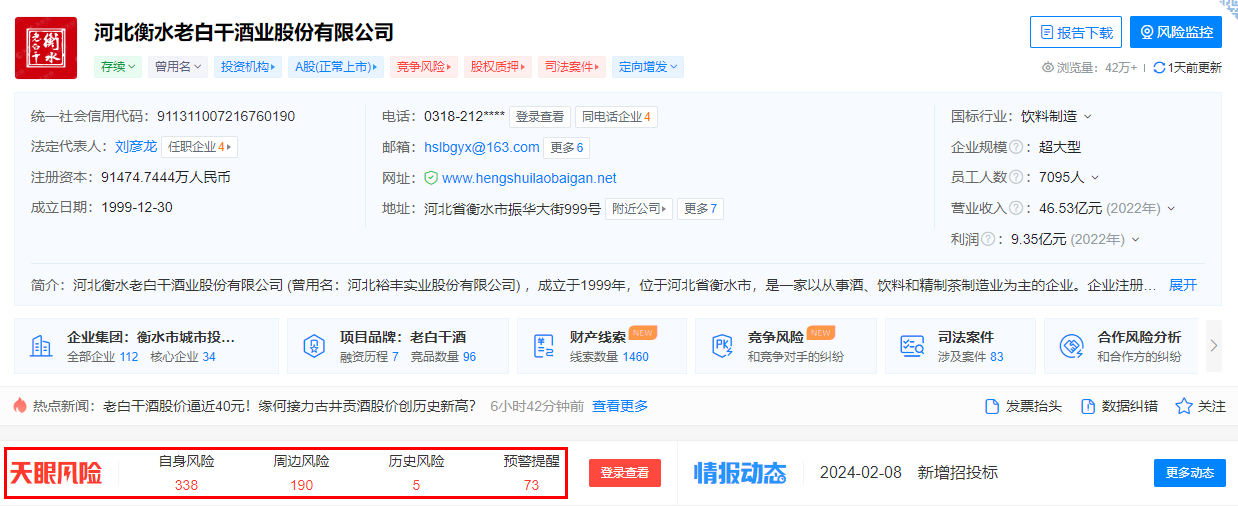The image size is (1238, 506).
Task: Open the A股(正常上市) tag
Action: click(x=336, y=67)
